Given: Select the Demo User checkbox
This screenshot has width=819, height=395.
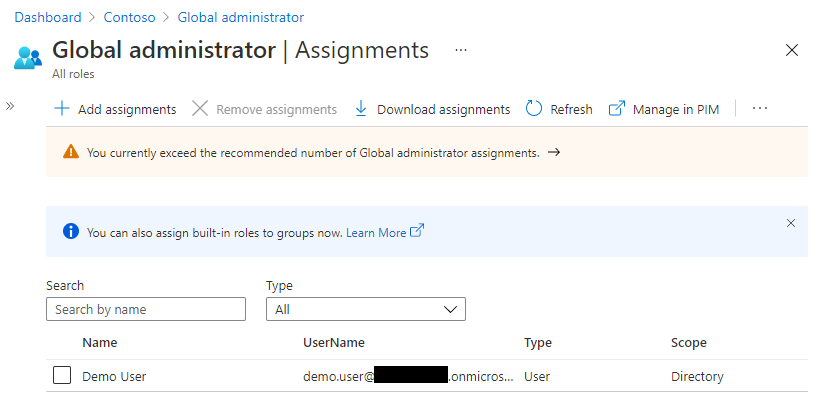Looking at the screenshot, I should pyautogui.click(x=62, y=375).
